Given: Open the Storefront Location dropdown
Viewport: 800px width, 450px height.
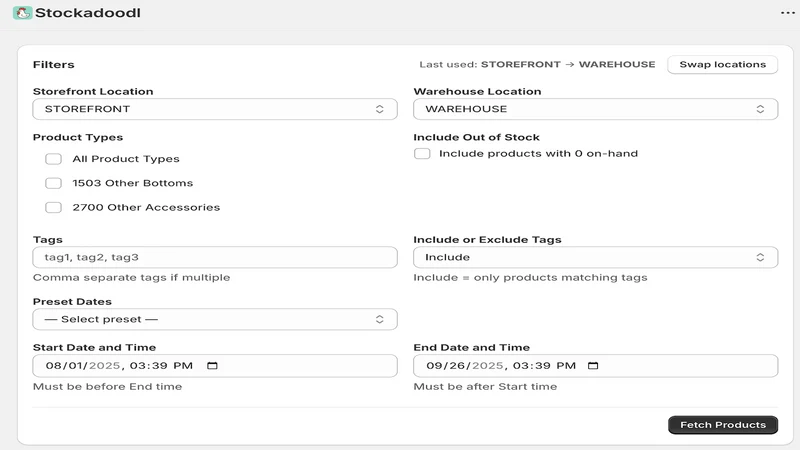Looking at the screenshot, I should pyautogui.click(x=215, y=109).
